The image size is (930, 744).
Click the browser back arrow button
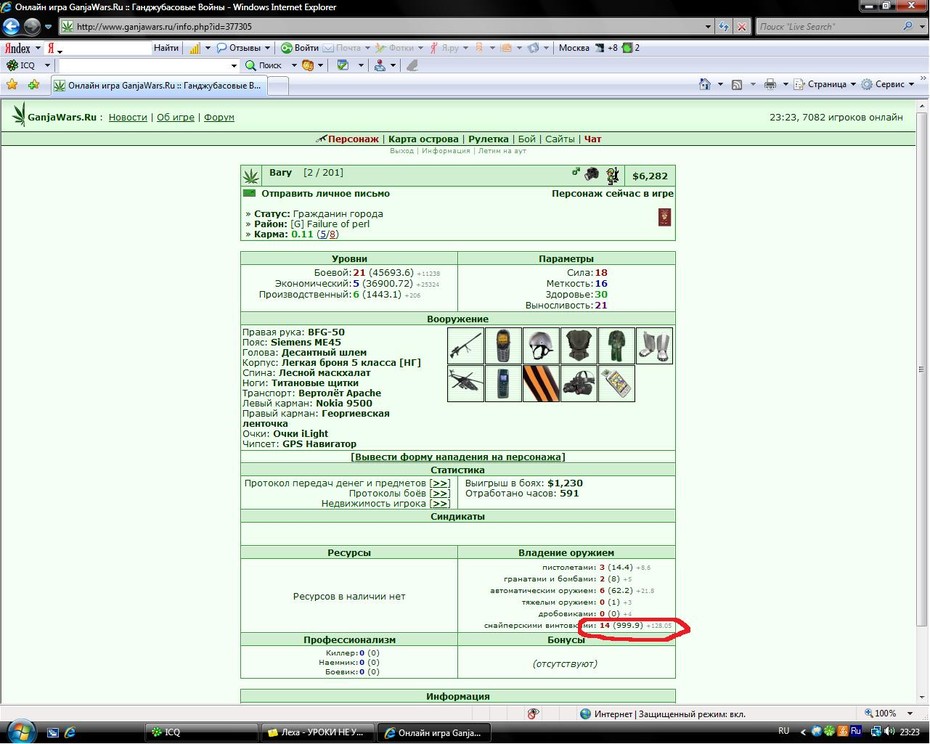tap(11, 27)
